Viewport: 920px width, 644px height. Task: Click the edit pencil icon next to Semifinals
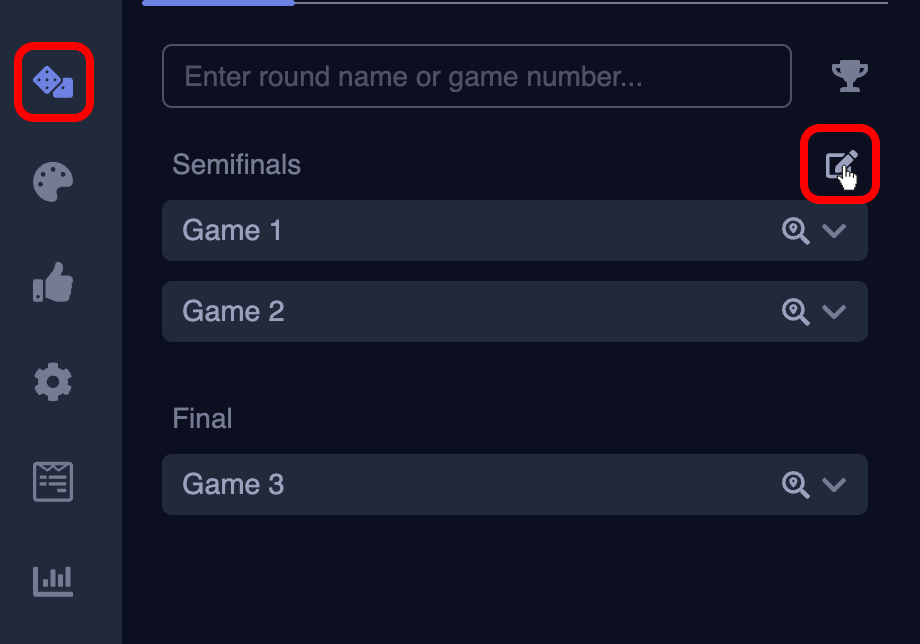(x=840, y=163)
